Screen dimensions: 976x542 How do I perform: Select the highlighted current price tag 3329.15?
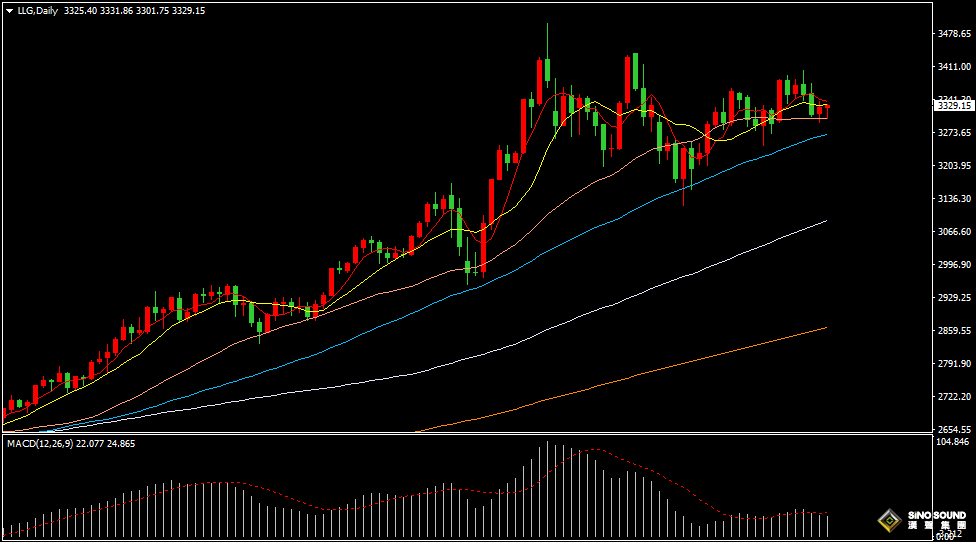click(952, 105)
